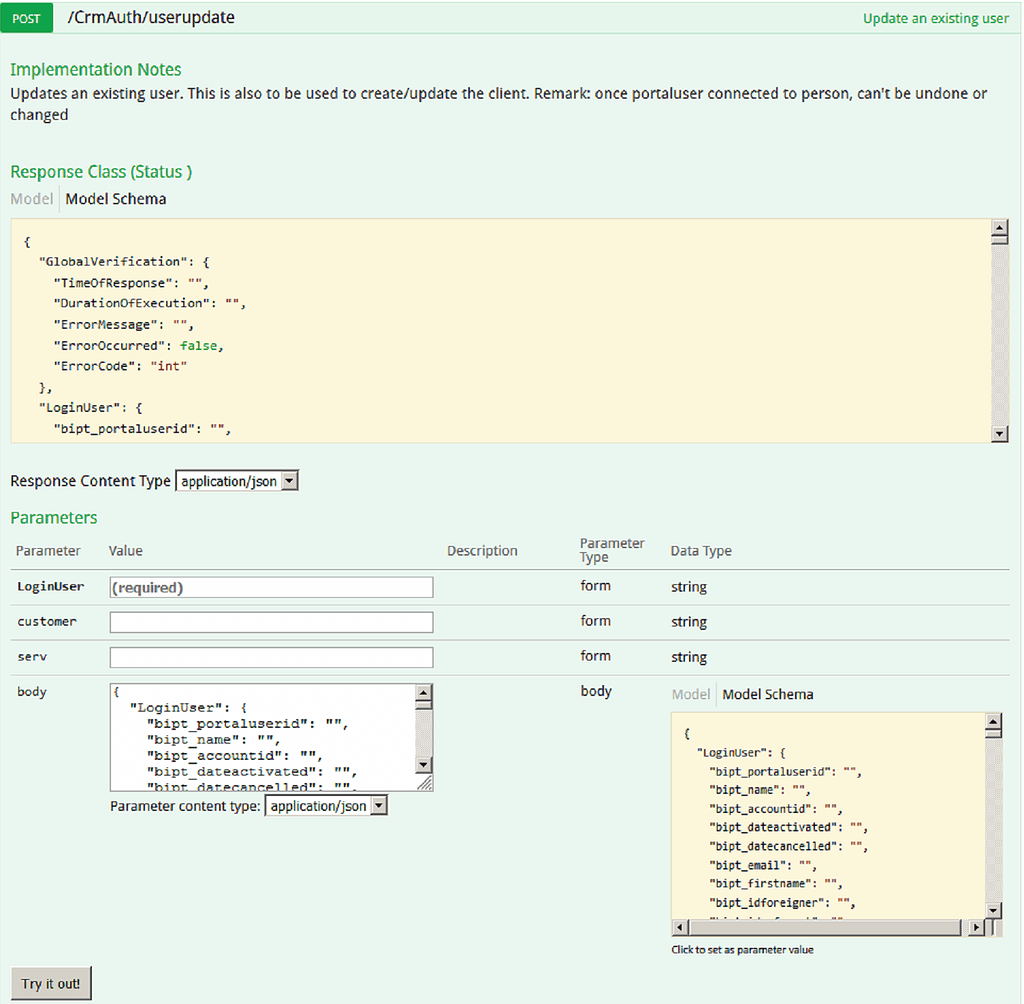Open the Response Content Type dropdown
The image size is (1024, 1004).
point(236,481)
